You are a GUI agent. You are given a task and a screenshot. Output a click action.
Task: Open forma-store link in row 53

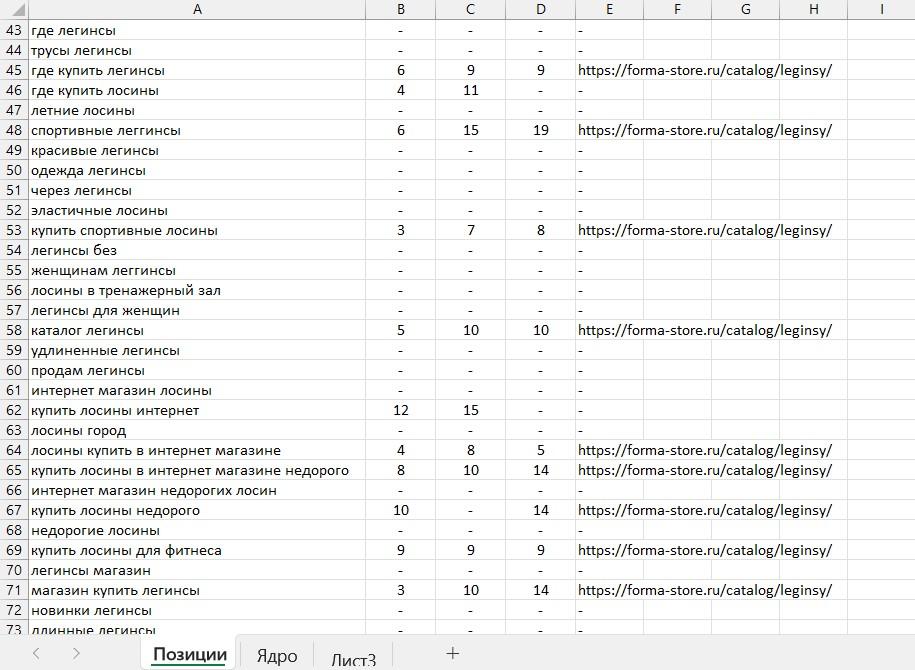pos(705,231)
